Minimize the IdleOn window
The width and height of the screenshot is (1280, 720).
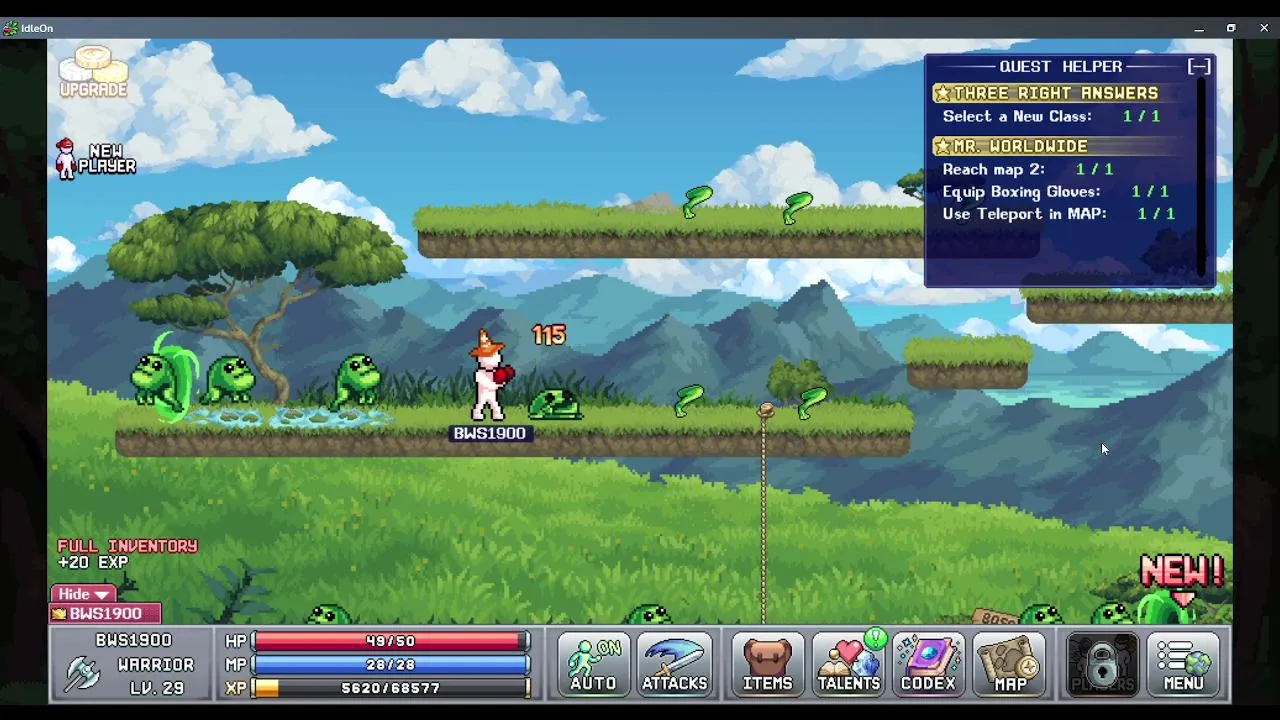pyautogui.click(x=1198, y=28)
